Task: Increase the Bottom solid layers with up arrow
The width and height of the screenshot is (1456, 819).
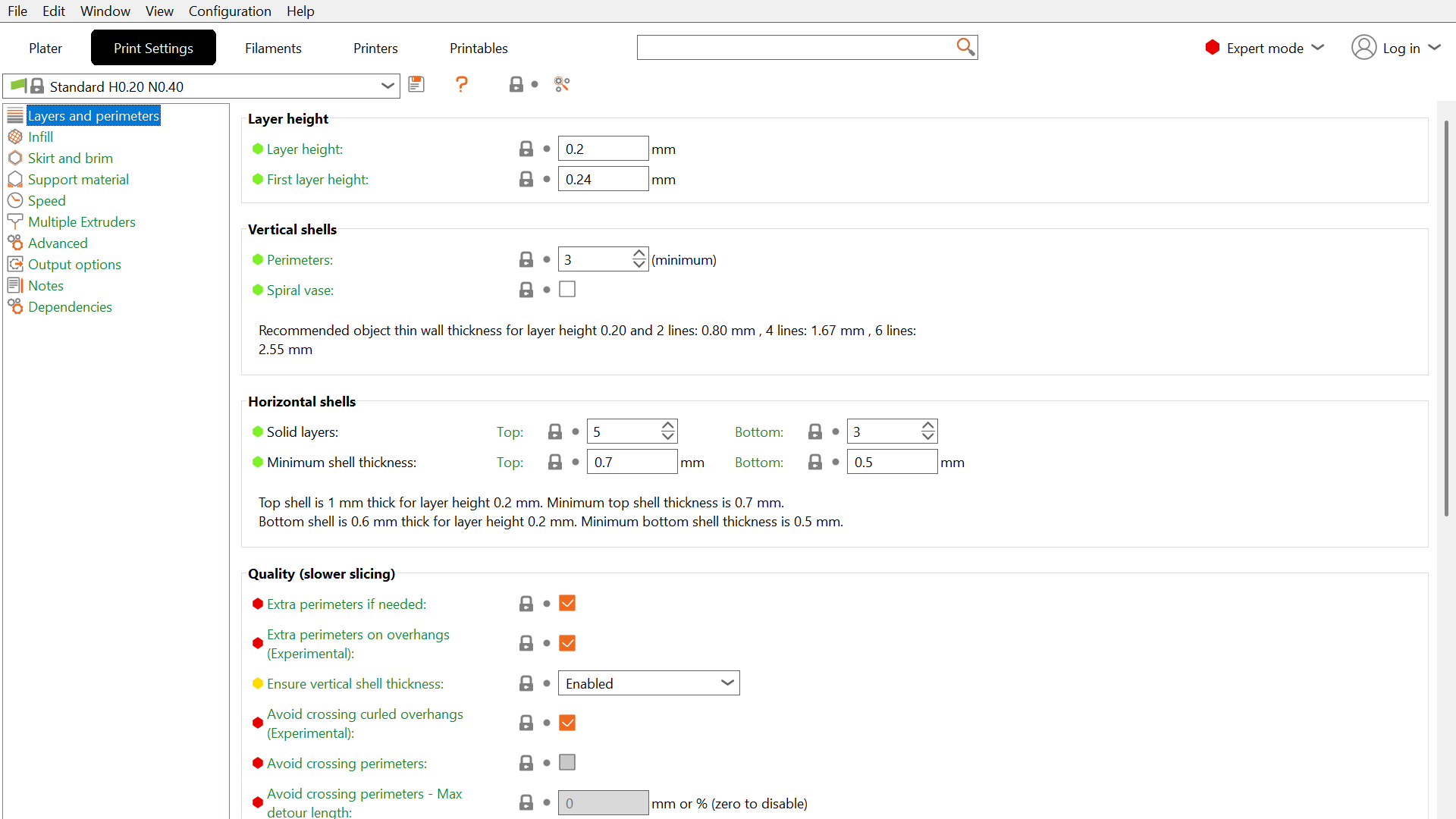Action: [928, 425]
